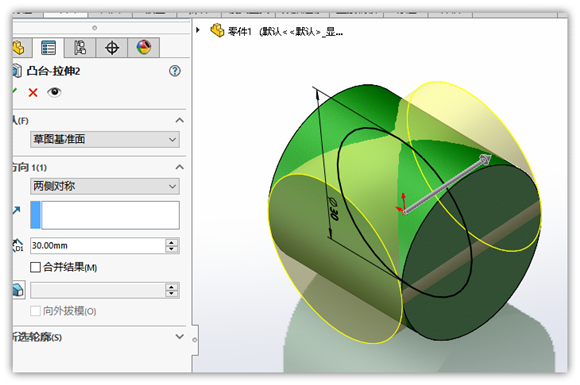The width and height of the screenshot is (580, 385).
Task: Increase depth with the spinner up arrow
Action: (x=172, y=242)
